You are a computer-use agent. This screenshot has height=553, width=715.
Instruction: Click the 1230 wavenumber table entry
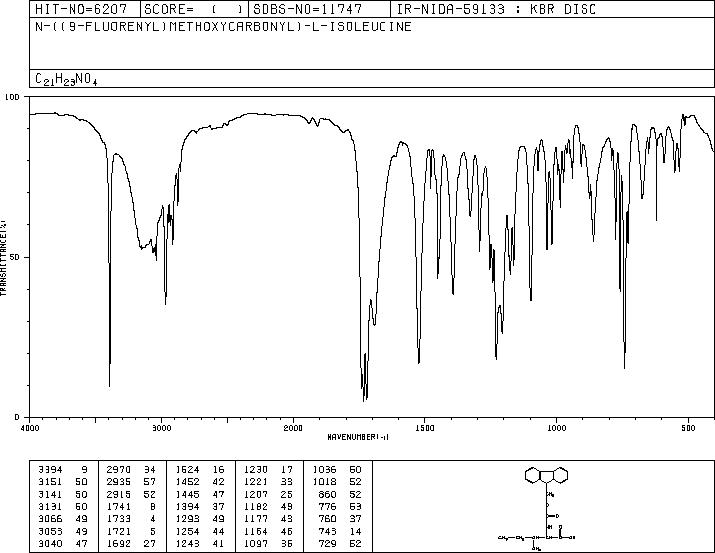[256, 469]
